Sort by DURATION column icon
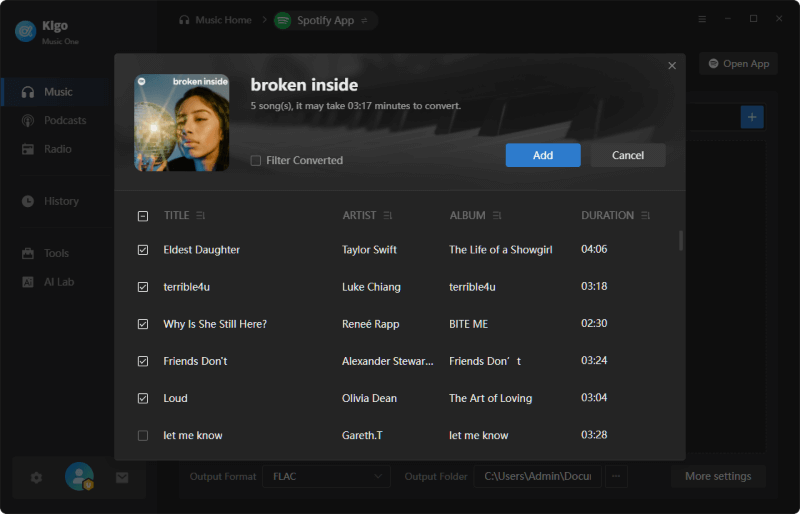Screen dimensions: 800x514 point(645,216)
